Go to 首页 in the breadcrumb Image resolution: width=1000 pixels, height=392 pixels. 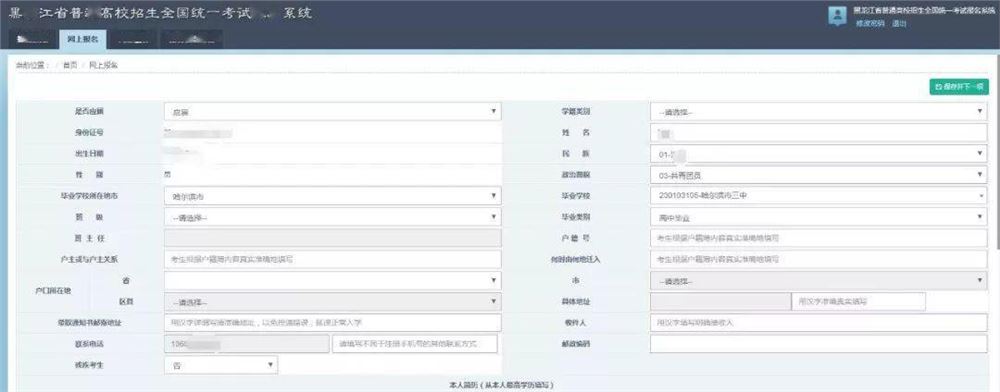(x=70, y=66)
